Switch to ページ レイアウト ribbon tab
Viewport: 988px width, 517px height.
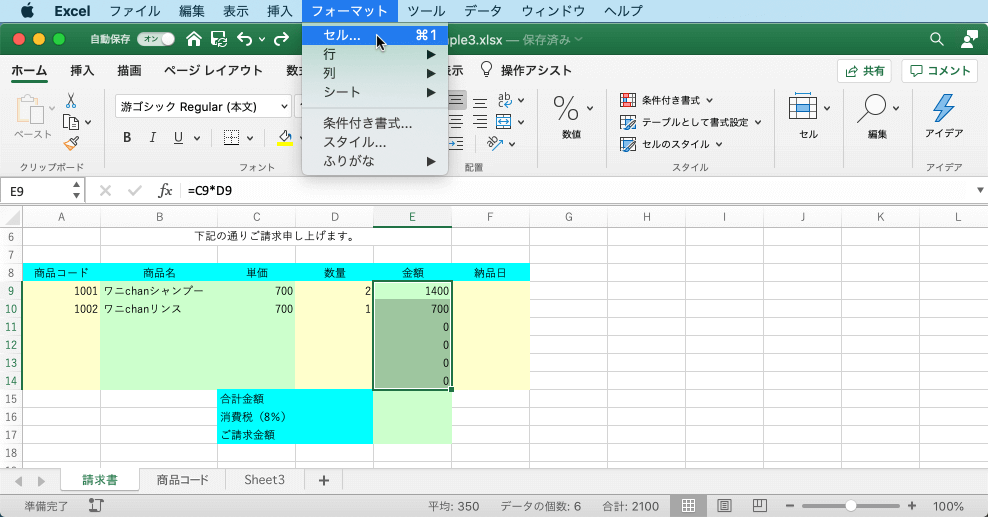pyautogui.click(x=213, y=71)
